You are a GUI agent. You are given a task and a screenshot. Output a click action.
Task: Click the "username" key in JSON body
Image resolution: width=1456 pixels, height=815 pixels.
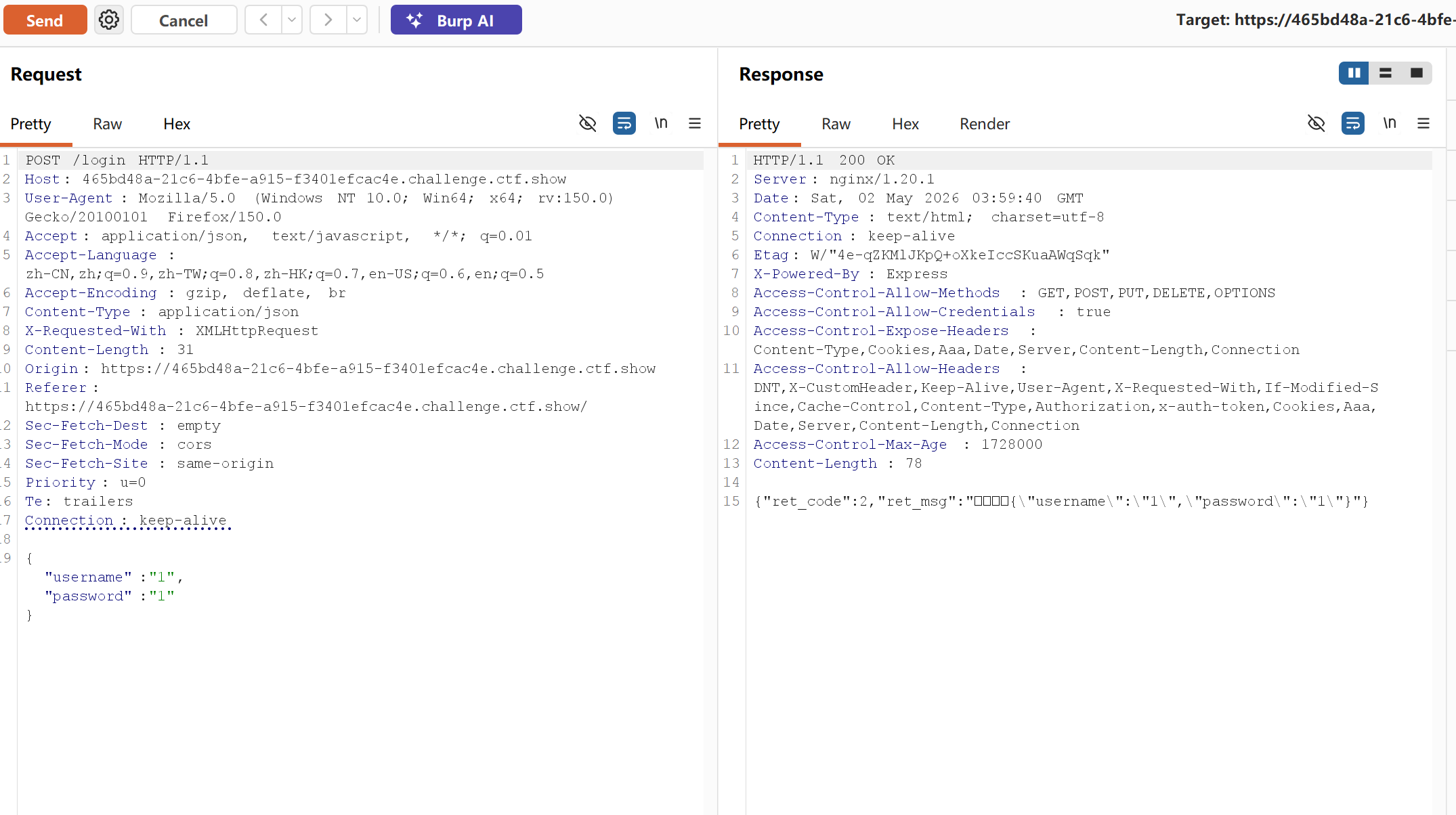click(x=88, y=577)
